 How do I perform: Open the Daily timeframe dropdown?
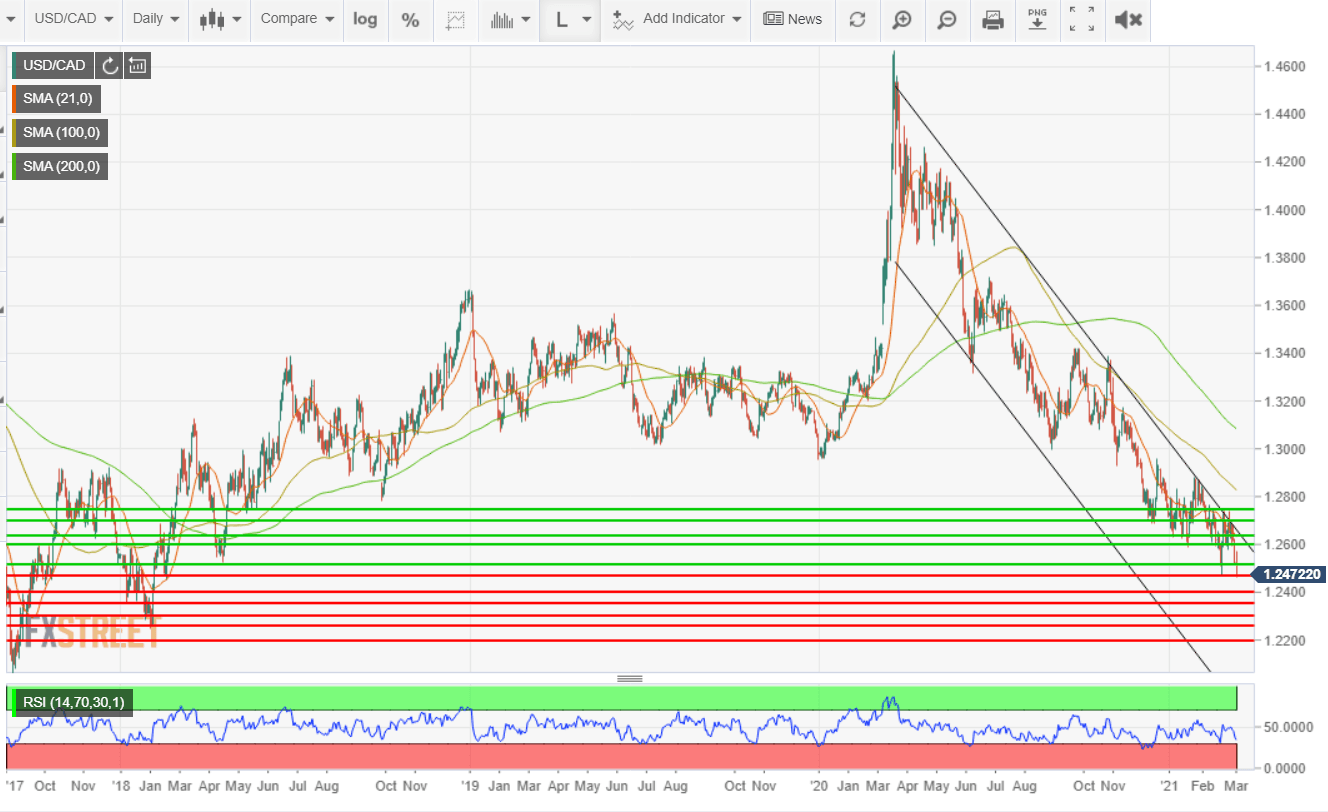[156, 19]
